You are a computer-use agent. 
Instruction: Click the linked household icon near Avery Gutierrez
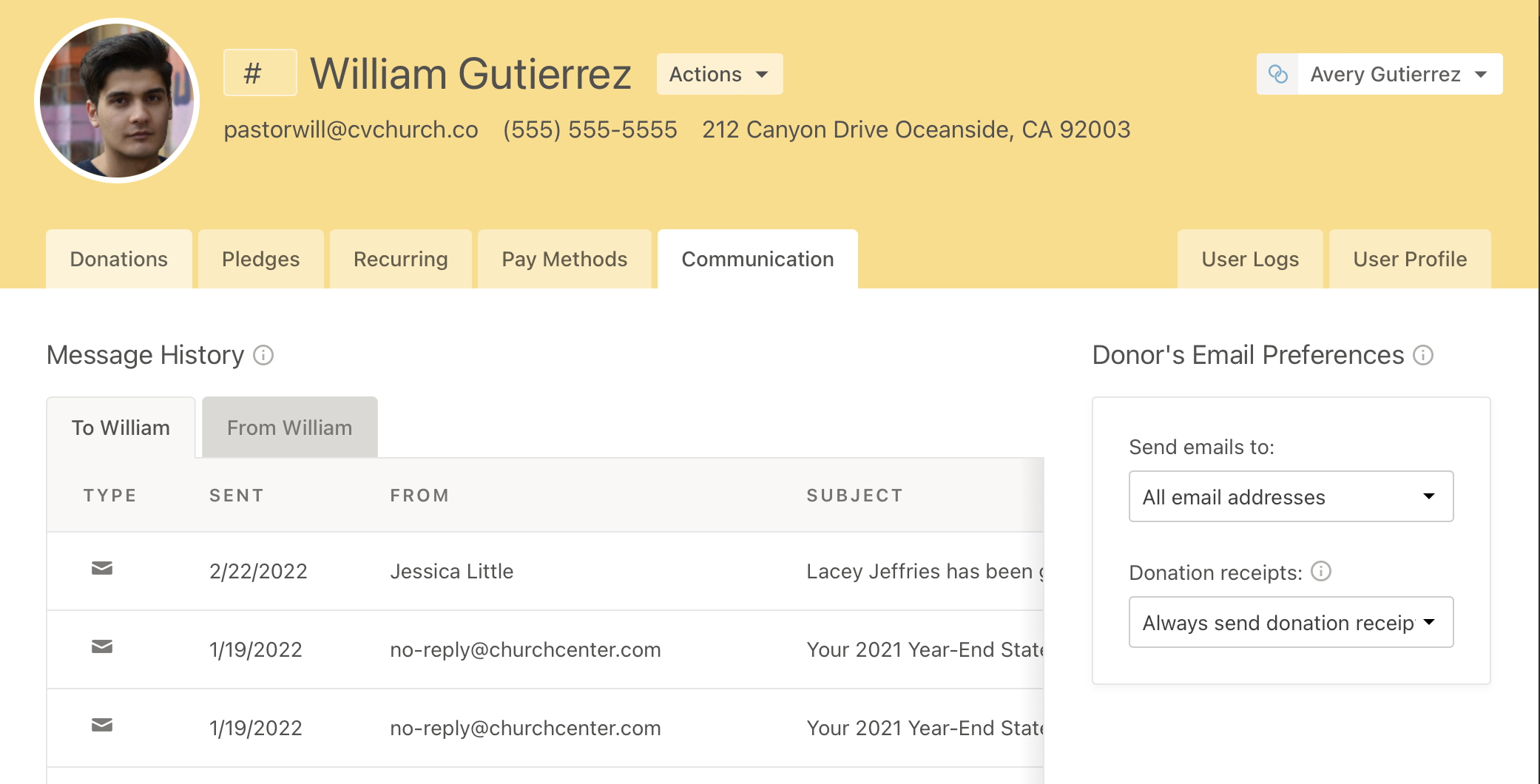tap(1278, 74)
